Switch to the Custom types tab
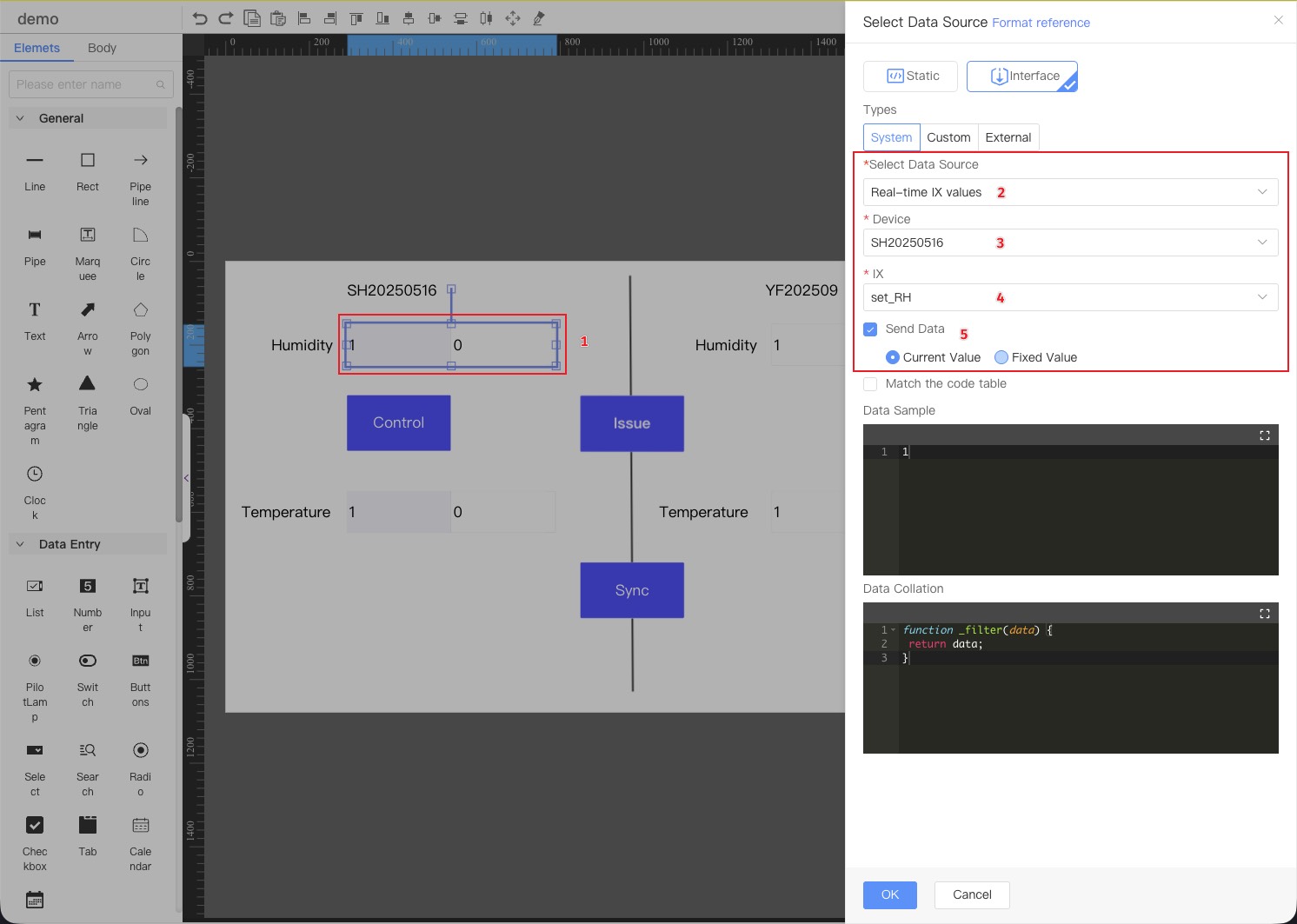The height and width of the screenshot is (924, 1297). tap(948, 137)
